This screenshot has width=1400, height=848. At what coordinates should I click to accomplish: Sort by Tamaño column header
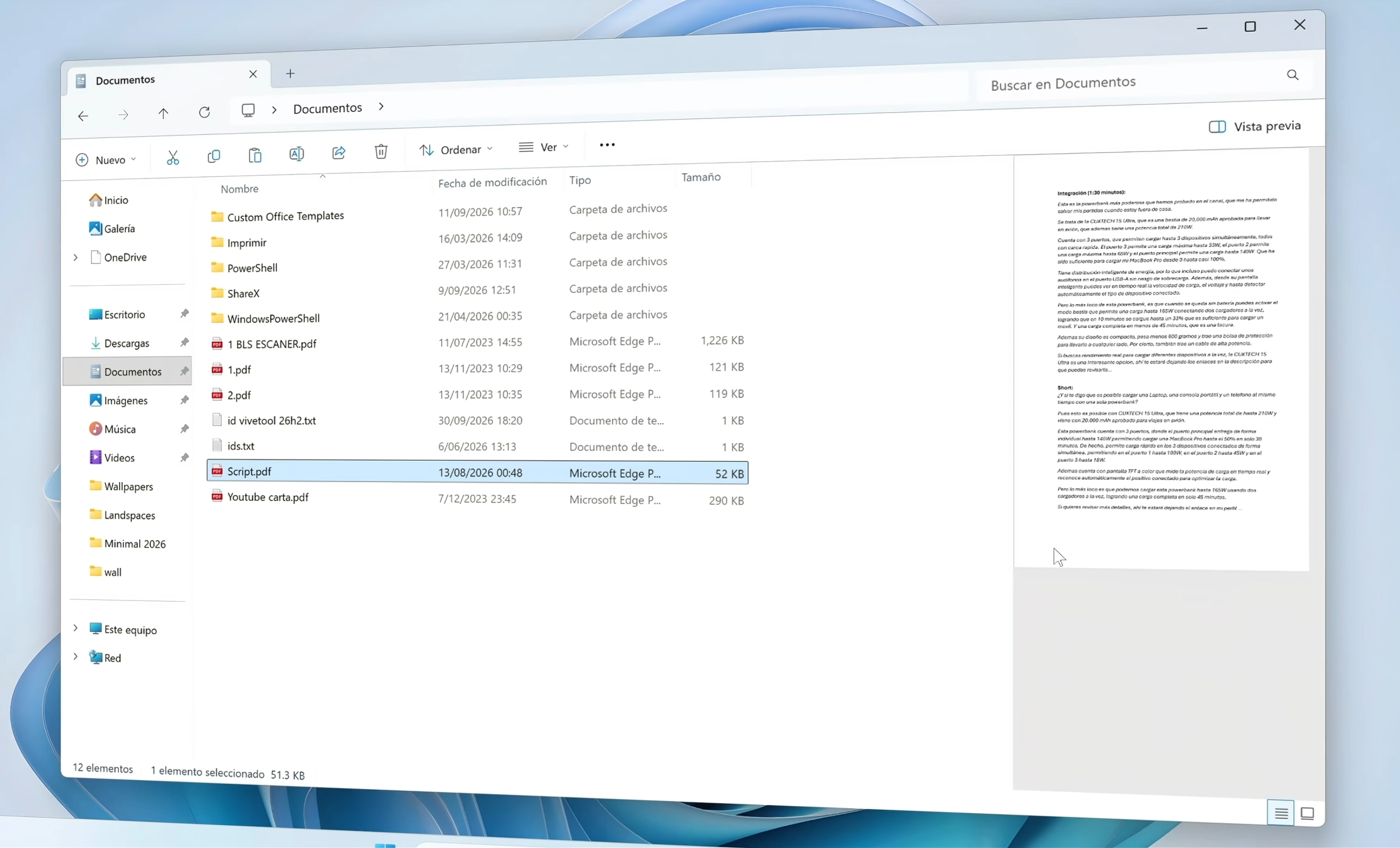click(x=701, y=177)
